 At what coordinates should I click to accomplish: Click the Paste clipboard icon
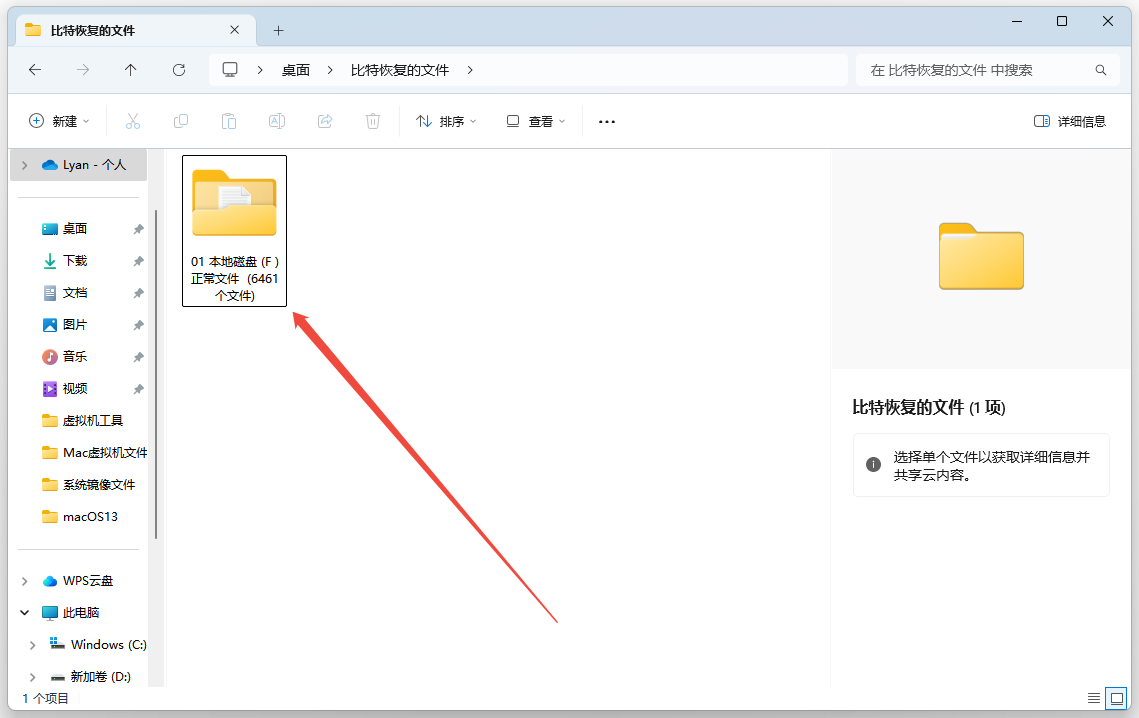click(x=229, y=121)
